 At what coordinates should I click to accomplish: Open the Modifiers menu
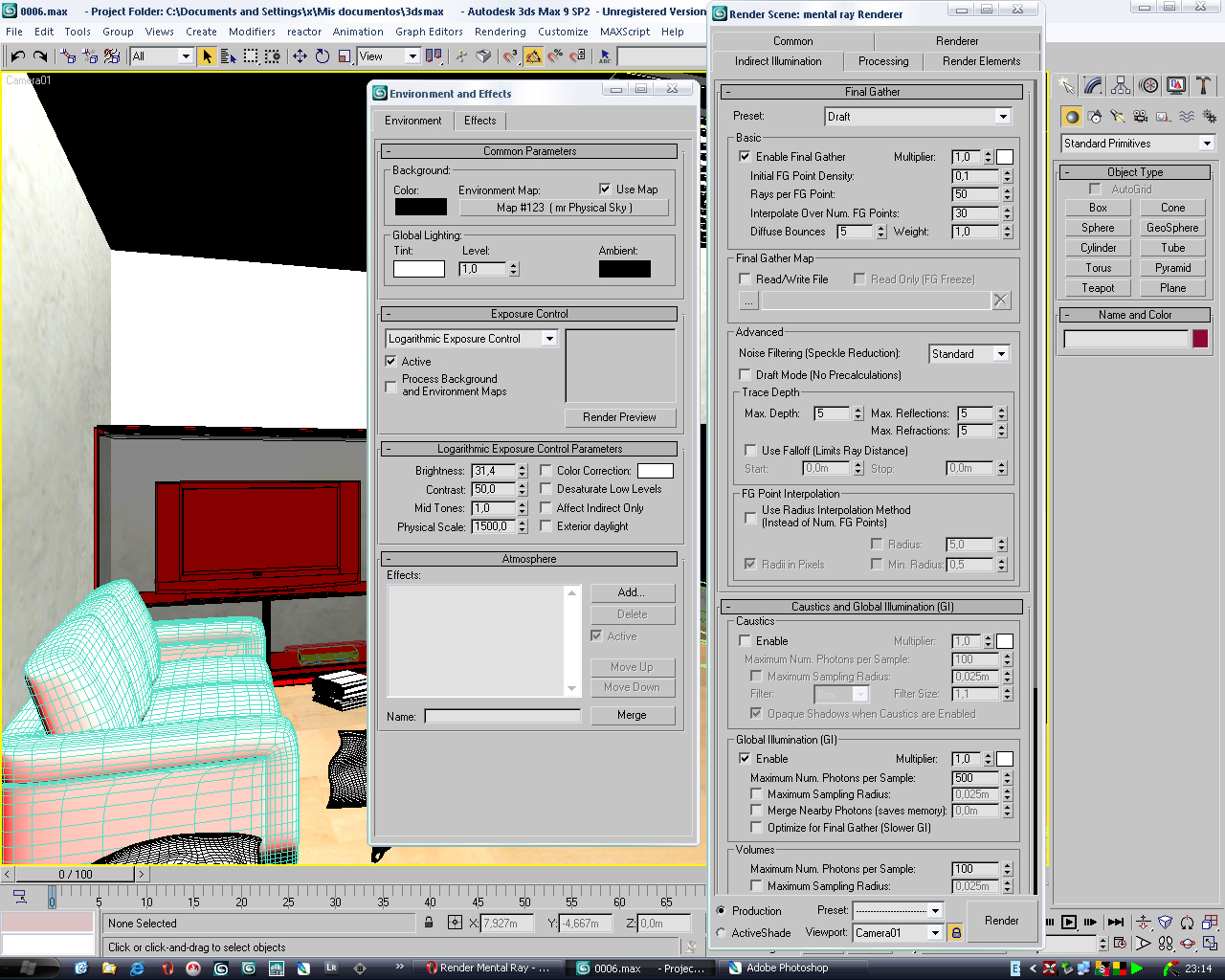tap(252, 32)
